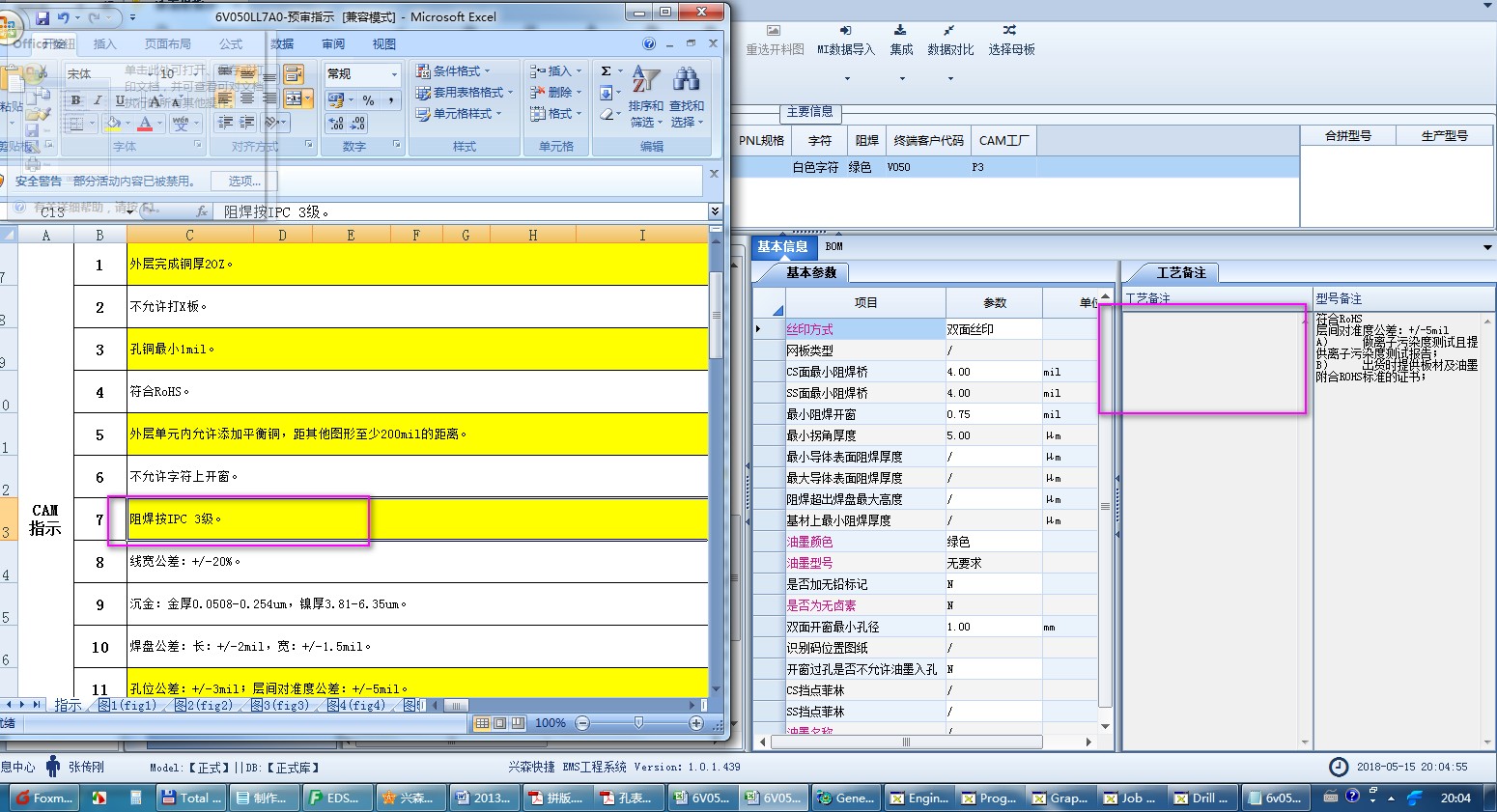Increase indent in alignment group
Image resolution: width=1497 pixels, height=812 pixels.
pyautogui.click(x=247, y=123)
